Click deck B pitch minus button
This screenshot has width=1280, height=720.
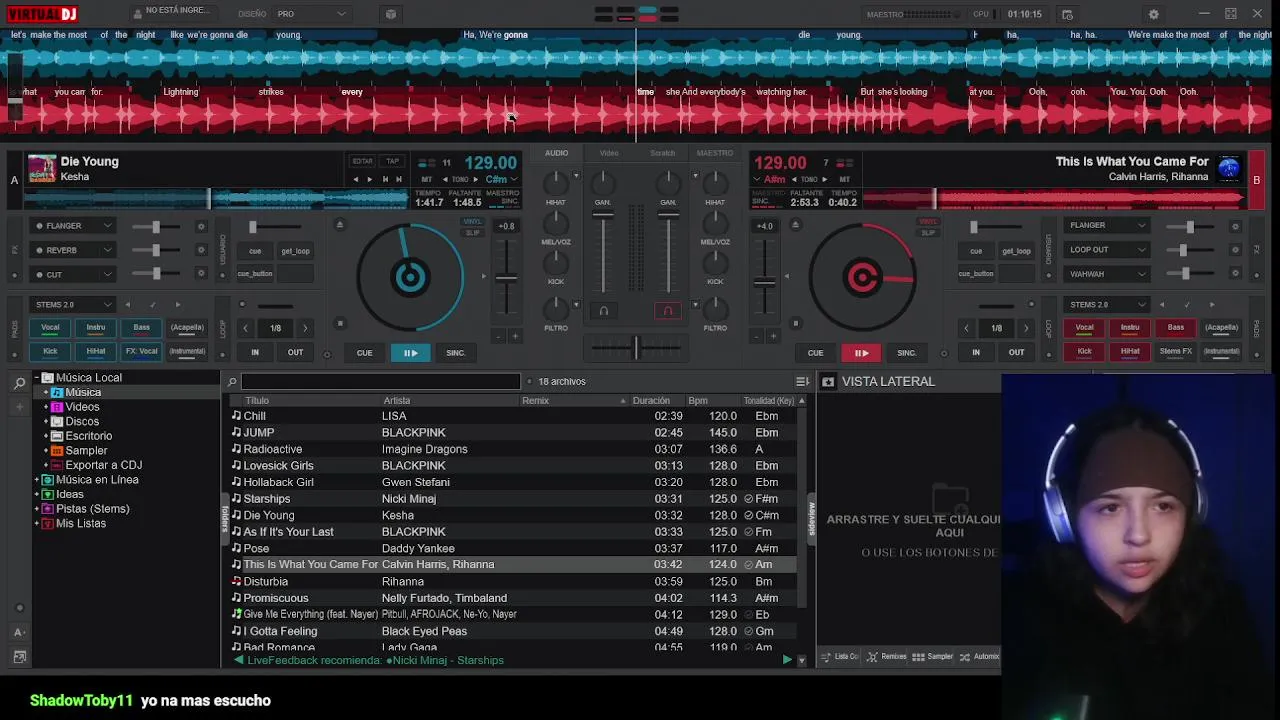tap(756, 336)
